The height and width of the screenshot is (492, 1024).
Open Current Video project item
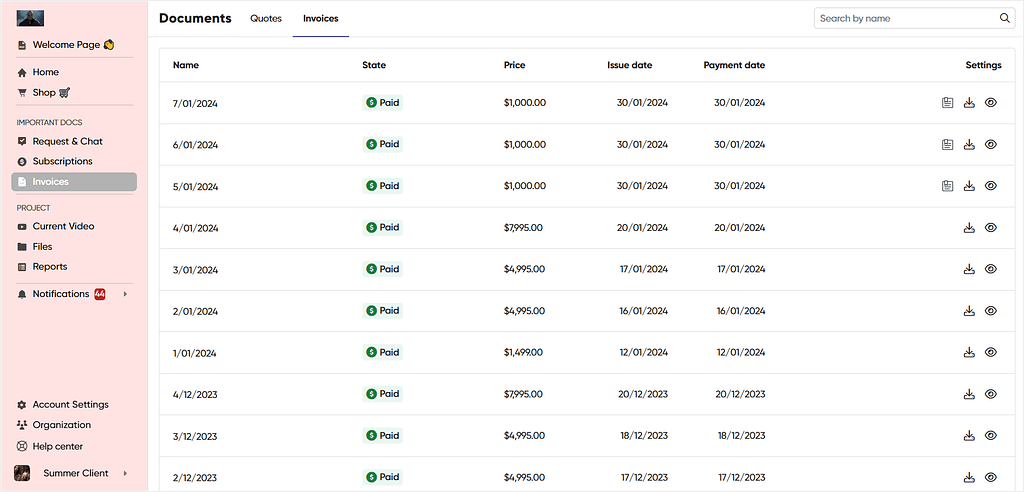[x=56, y=227]
